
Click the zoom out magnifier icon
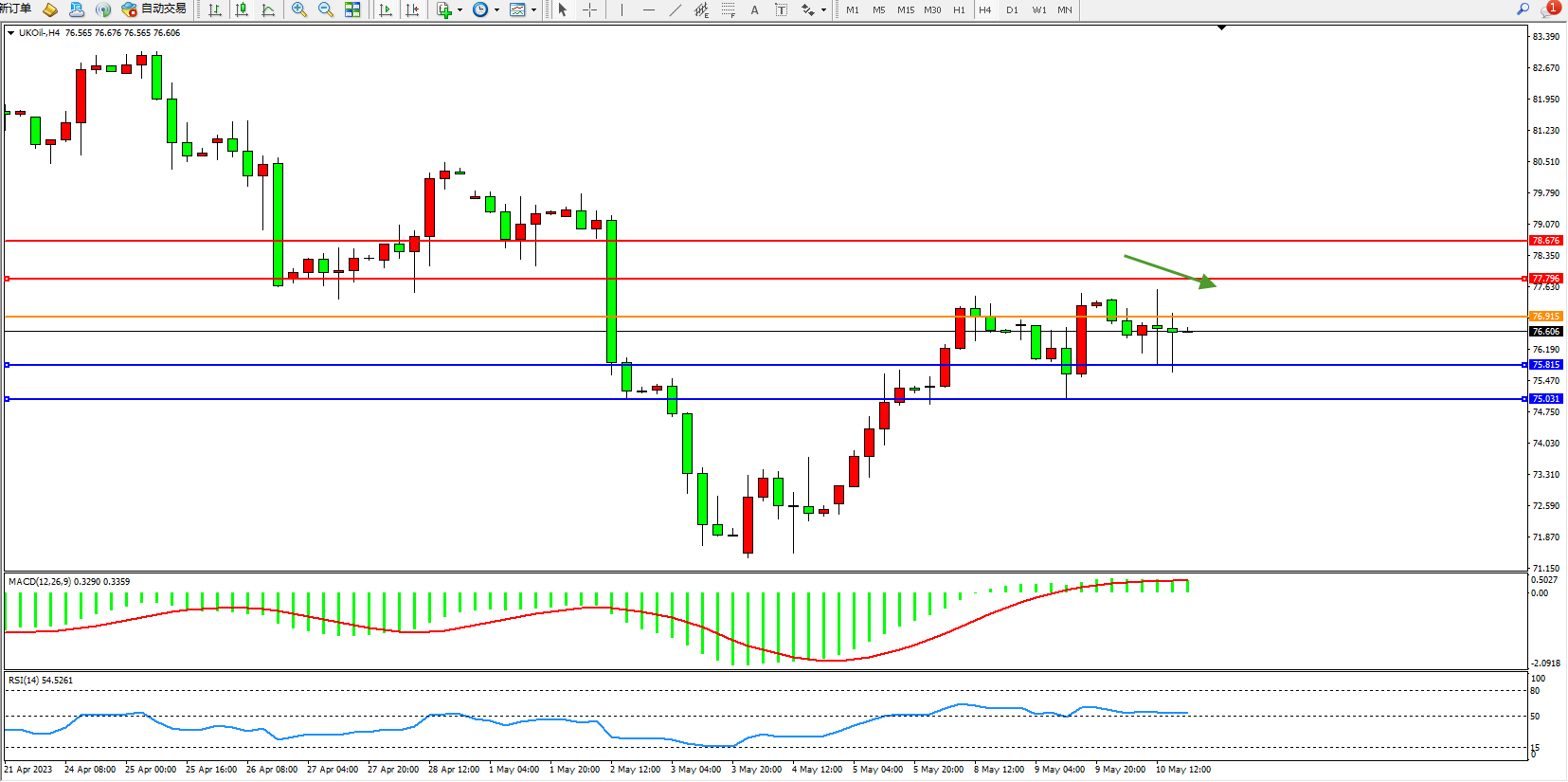pos(326,9)
